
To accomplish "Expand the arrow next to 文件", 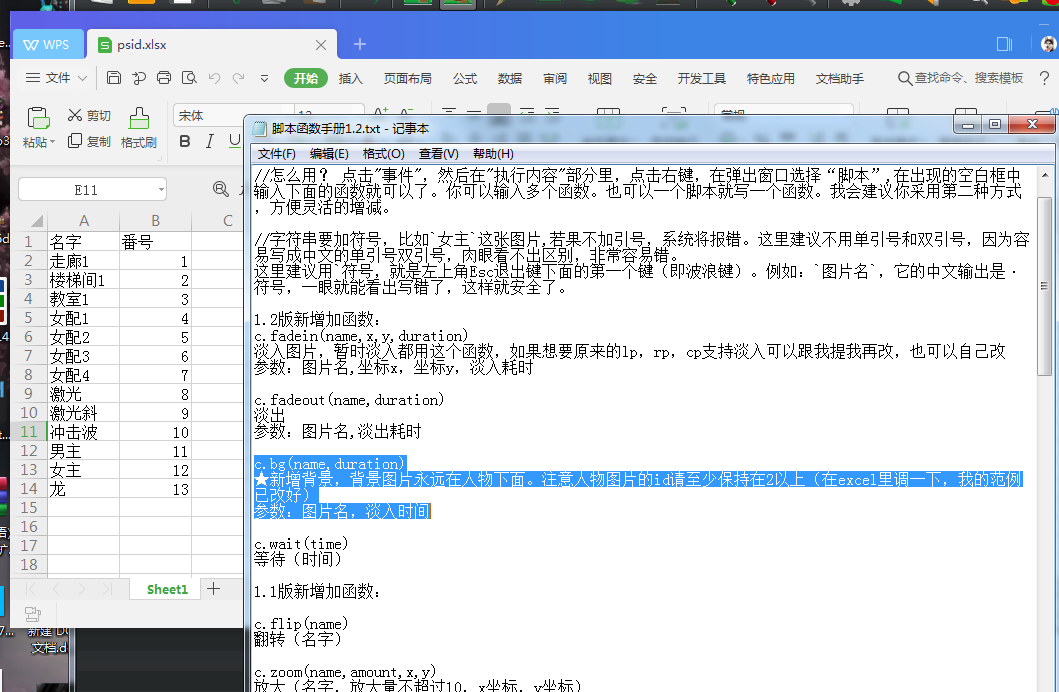I will pos(82,78).
